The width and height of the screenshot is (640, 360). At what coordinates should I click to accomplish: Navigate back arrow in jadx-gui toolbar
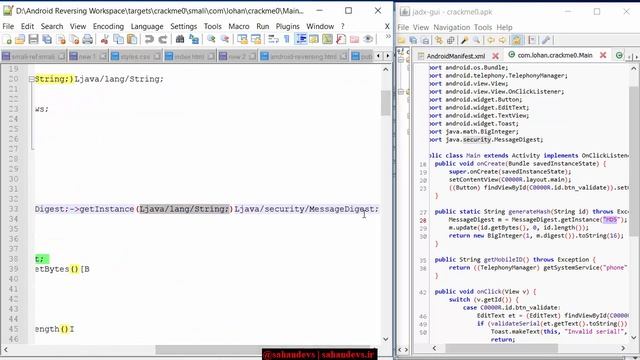pyautogui.click(x=491, y=40)
